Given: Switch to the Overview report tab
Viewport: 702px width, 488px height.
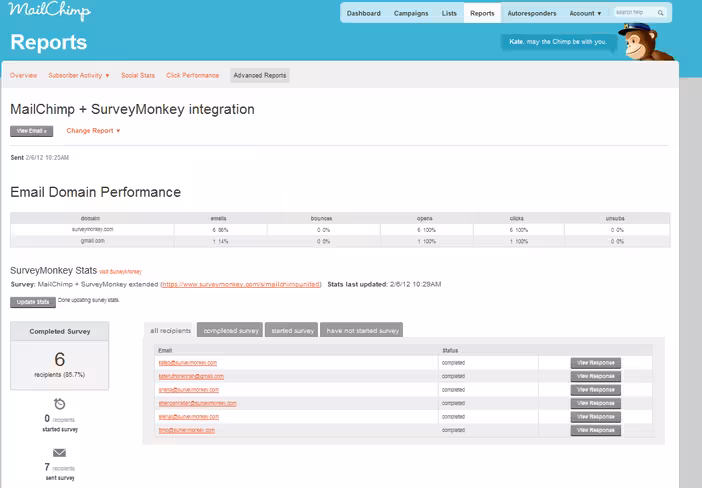Looking at the screenshot, I should 23,75.
